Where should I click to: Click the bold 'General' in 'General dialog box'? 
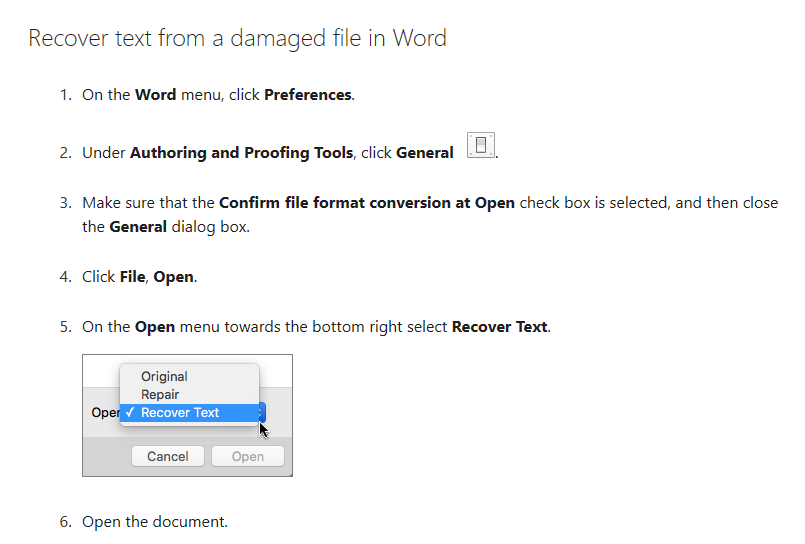click(x=138, y=227)
